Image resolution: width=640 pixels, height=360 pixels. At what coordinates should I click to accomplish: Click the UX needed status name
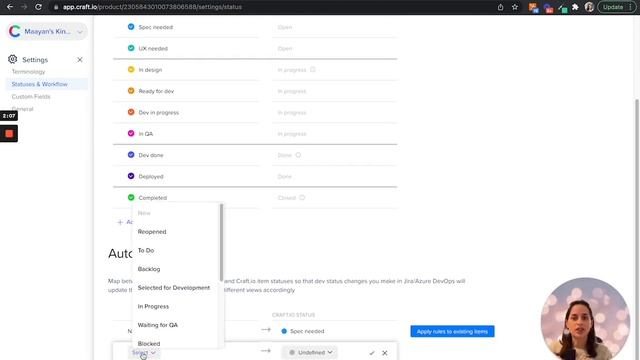153,49
